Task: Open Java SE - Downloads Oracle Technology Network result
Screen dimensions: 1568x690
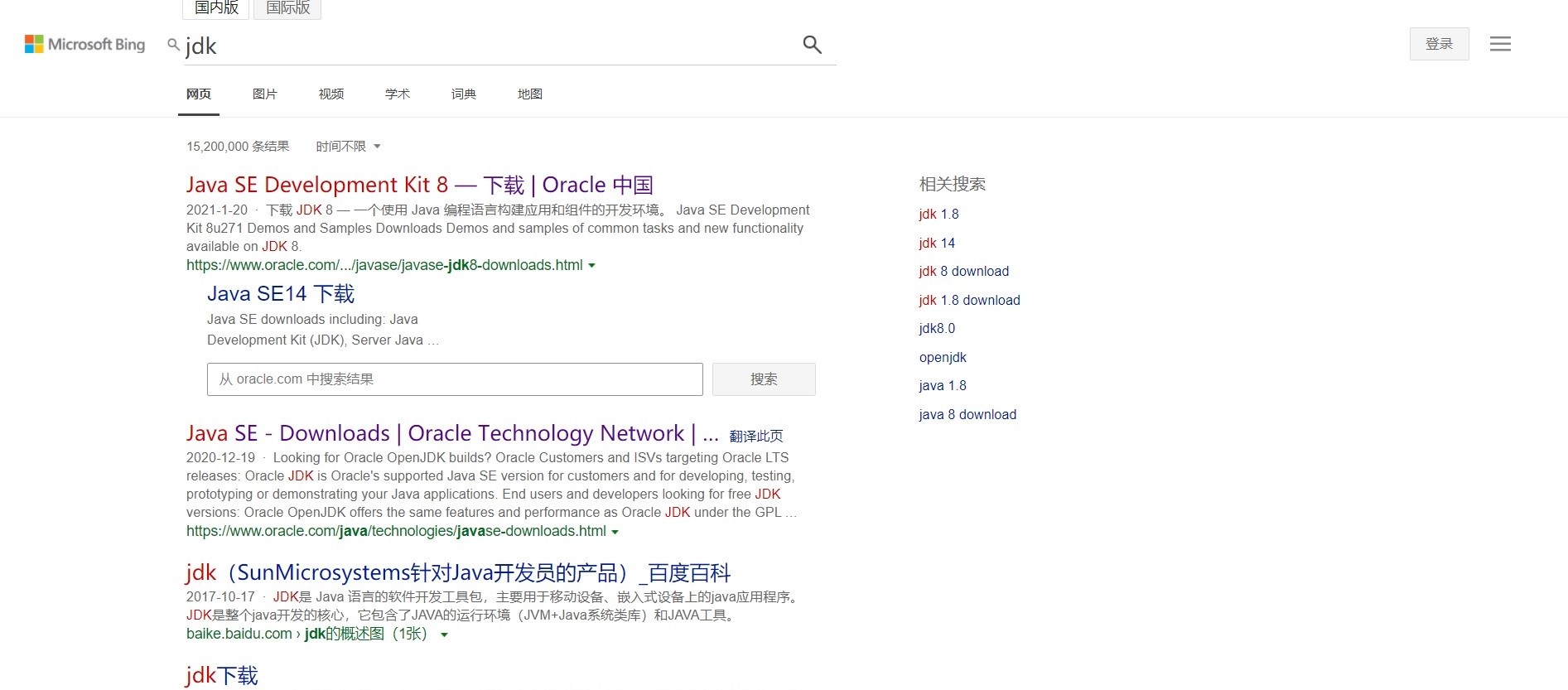Action: click(x=452, y=433)
